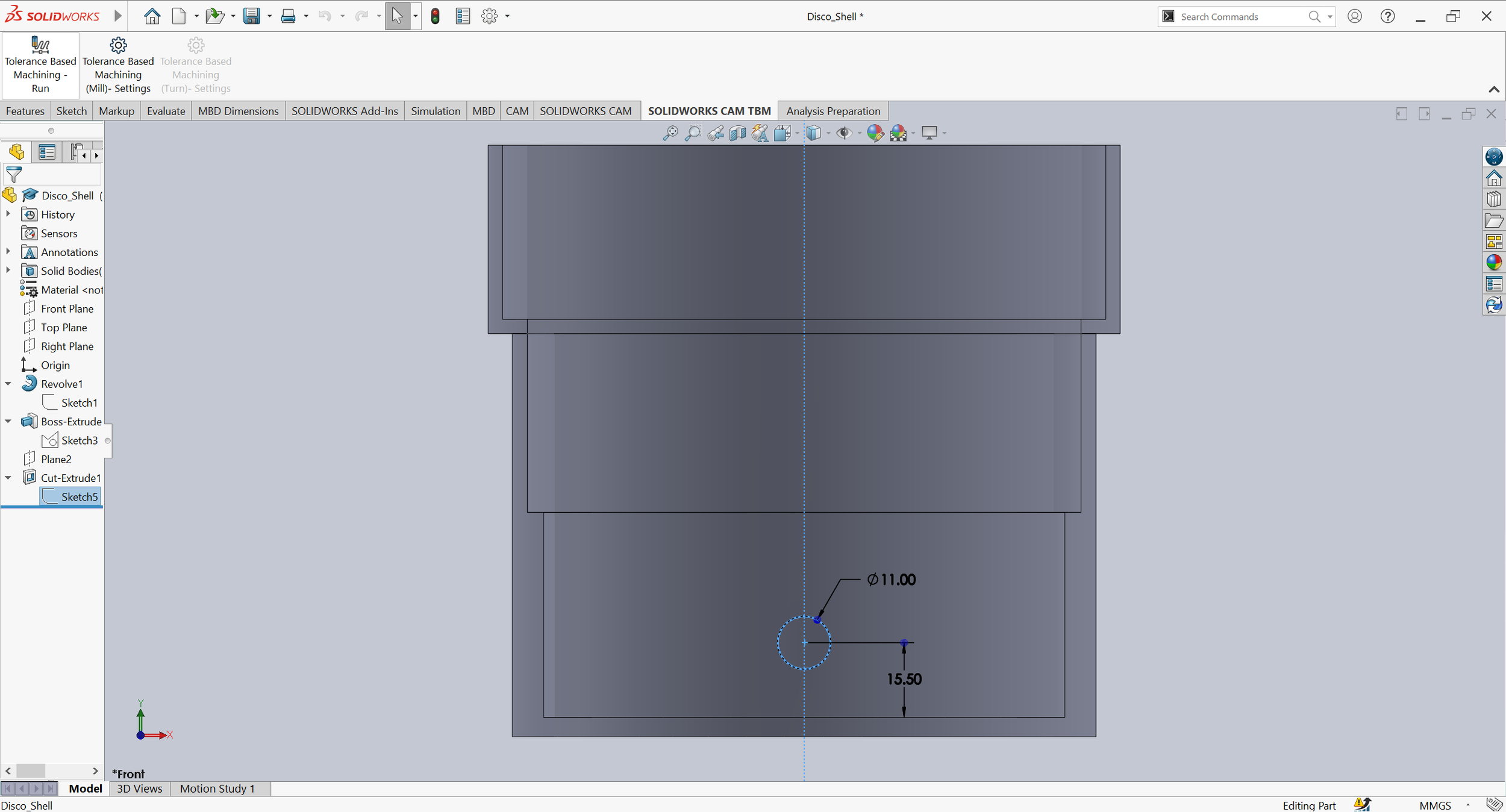Collapse the Boss-Extrude feature node
Image resolution: width=1506 pixels, height=812 pixels.
pyautogui.click(x=8, y=421)
